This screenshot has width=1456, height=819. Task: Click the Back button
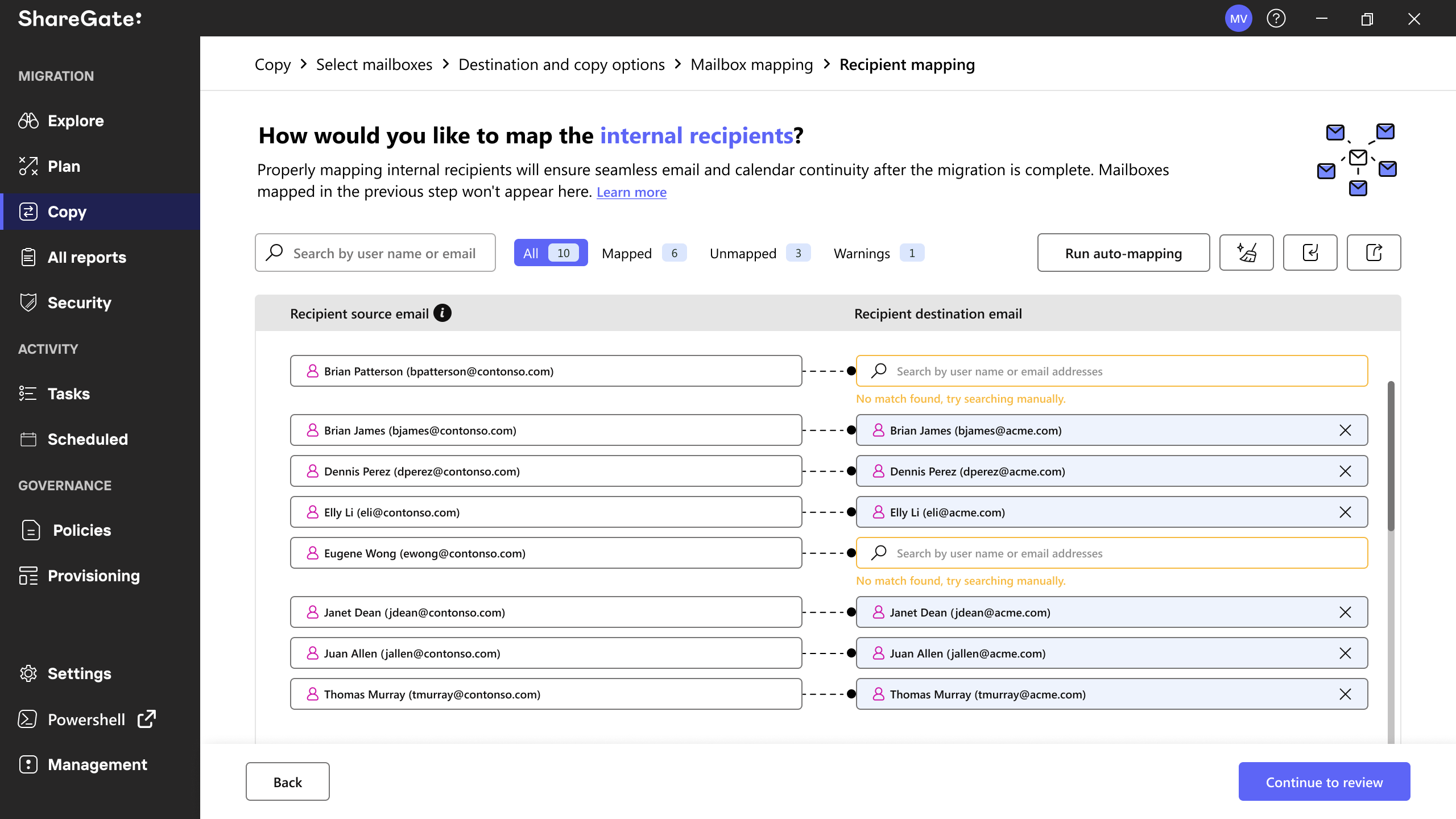(287, 781)
